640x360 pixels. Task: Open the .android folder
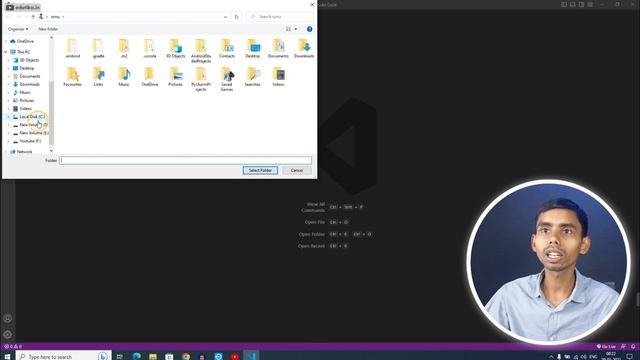(72, 49)
